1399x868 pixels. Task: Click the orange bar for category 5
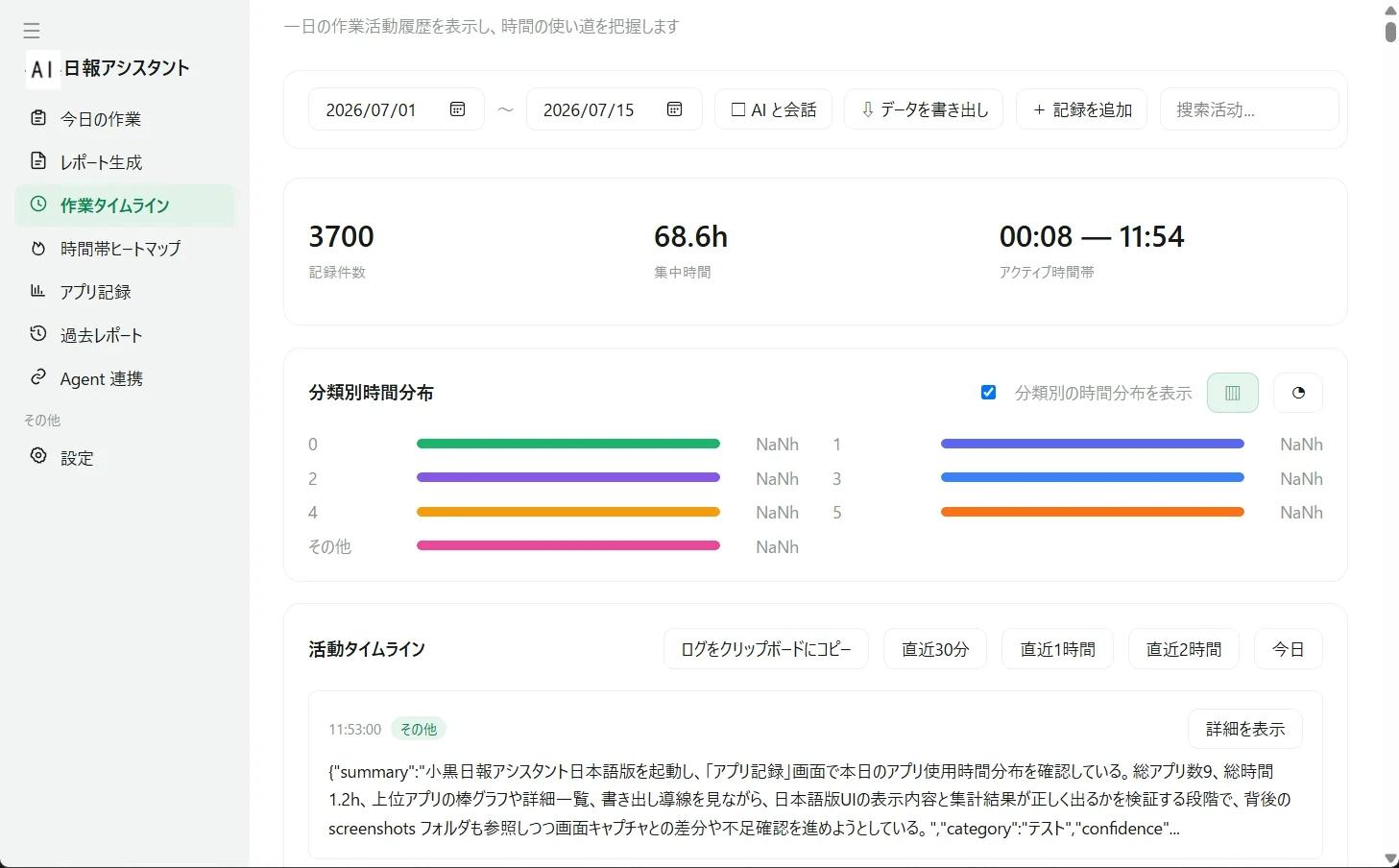[x=1093, y=512]
